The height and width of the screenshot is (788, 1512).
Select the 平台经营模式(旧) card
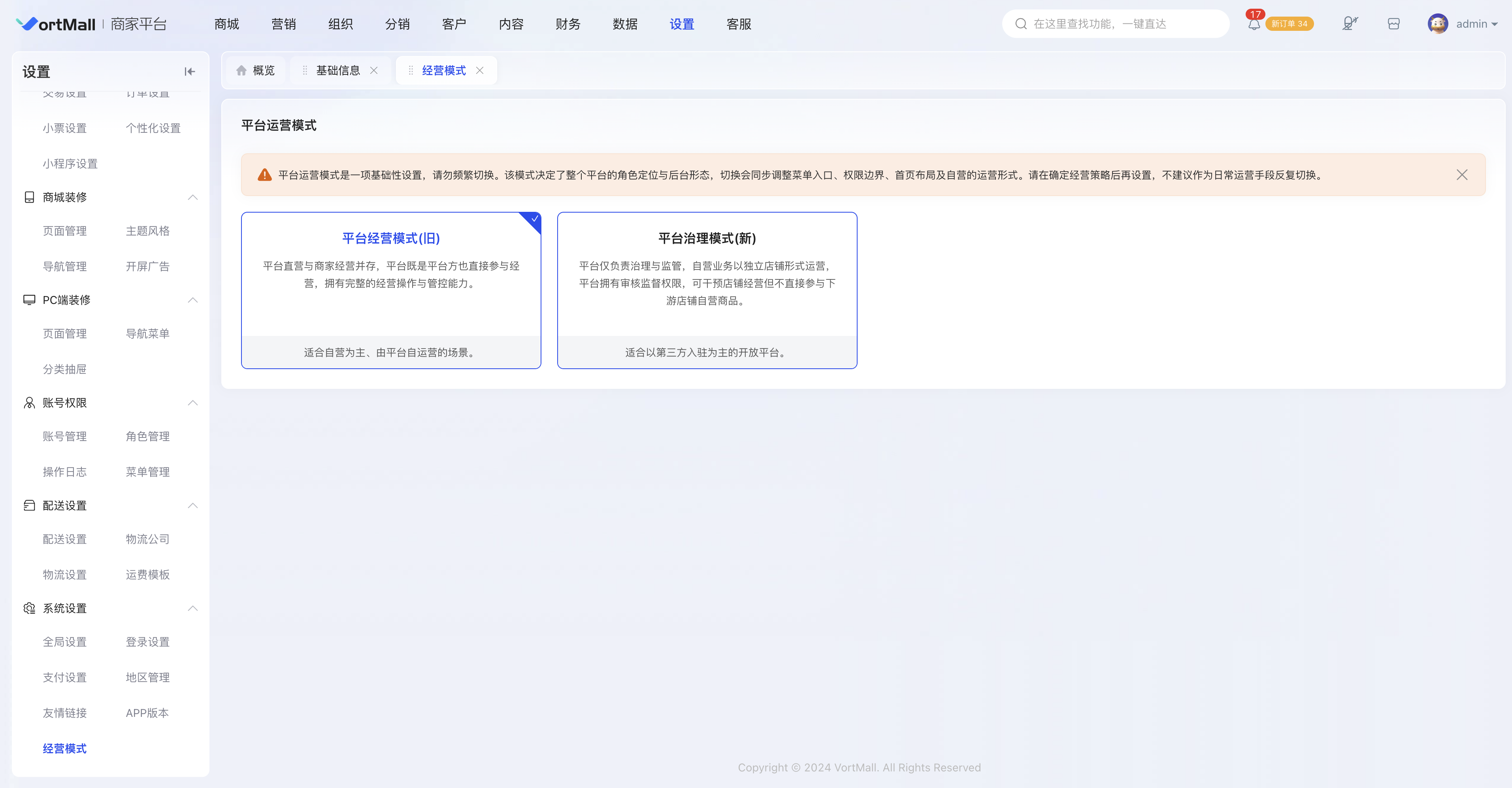[x=391, y=290]
